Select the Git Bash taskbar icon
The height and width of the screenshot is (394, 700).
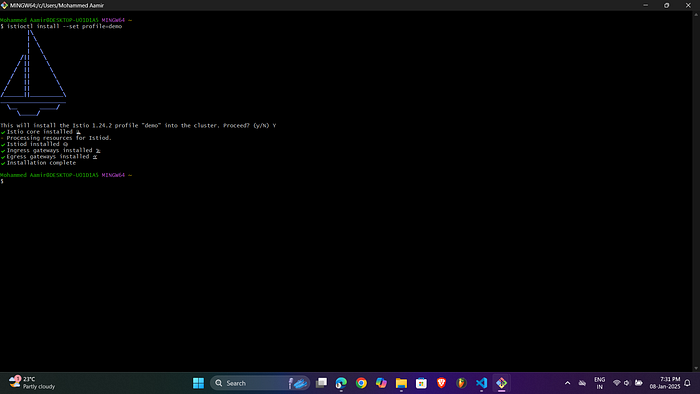[502, 383]
